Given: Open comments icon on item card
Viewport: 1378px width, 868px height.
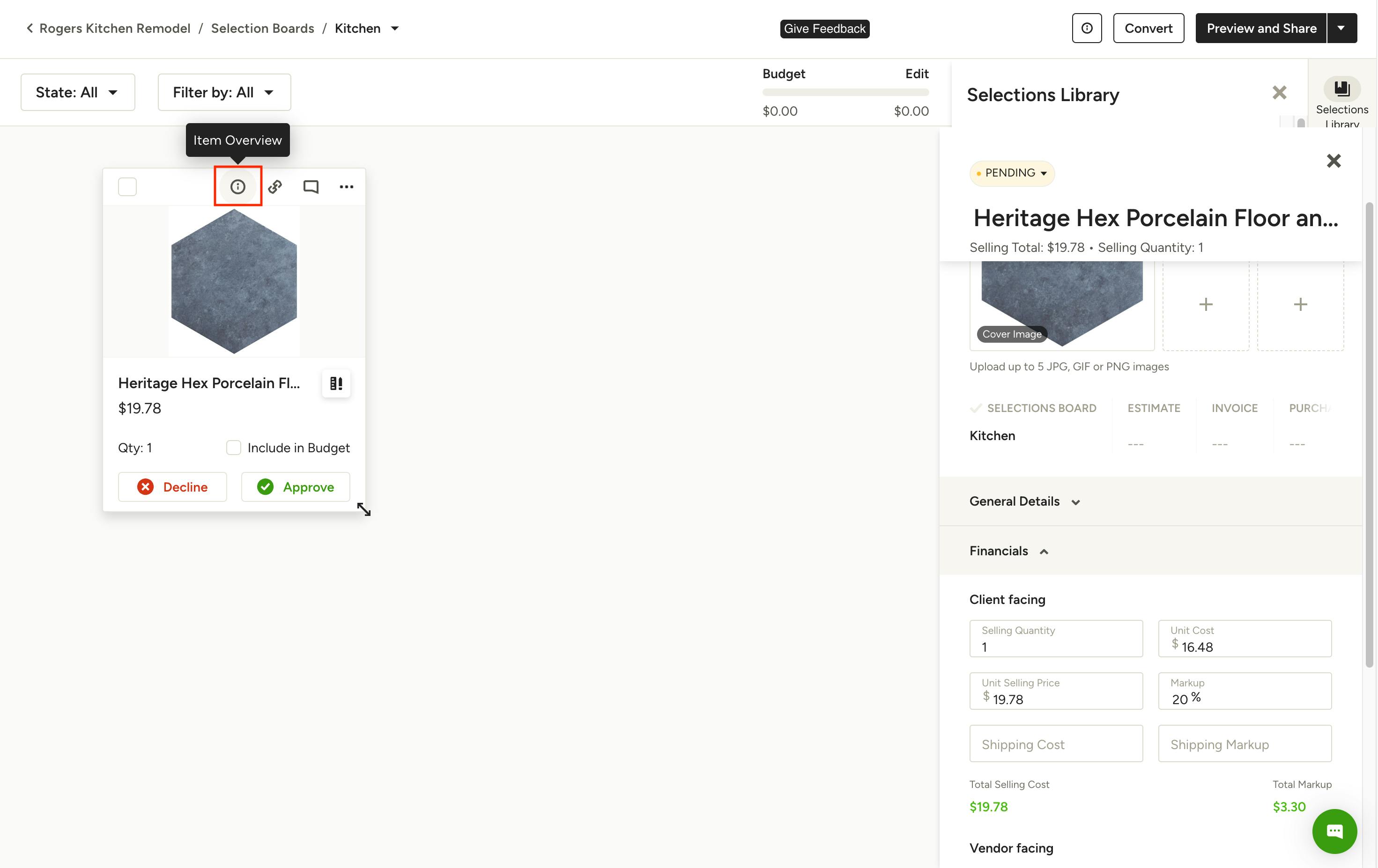Looking at the screenshot, I should (311, 186).
